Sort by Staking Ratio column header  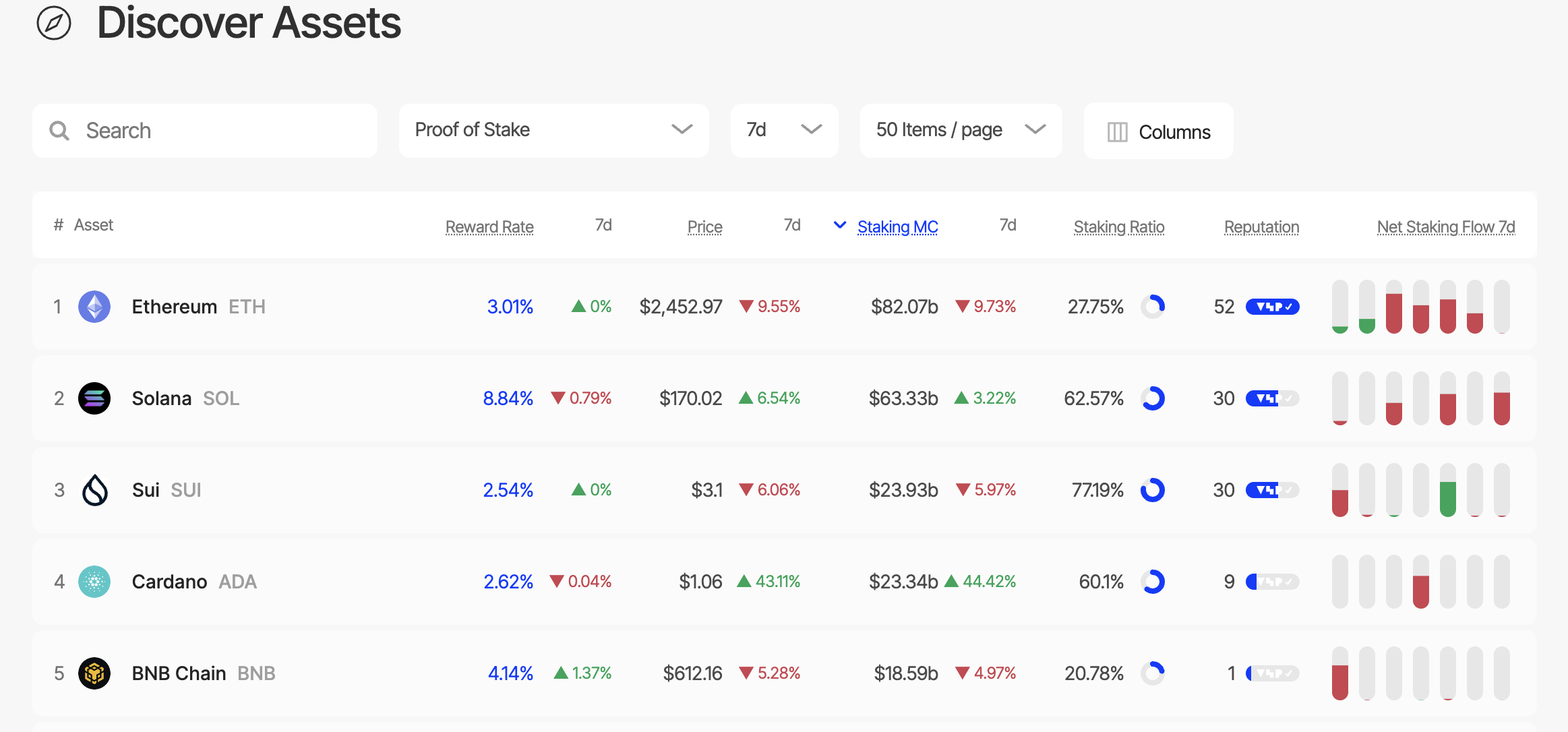click(1118, 227)
